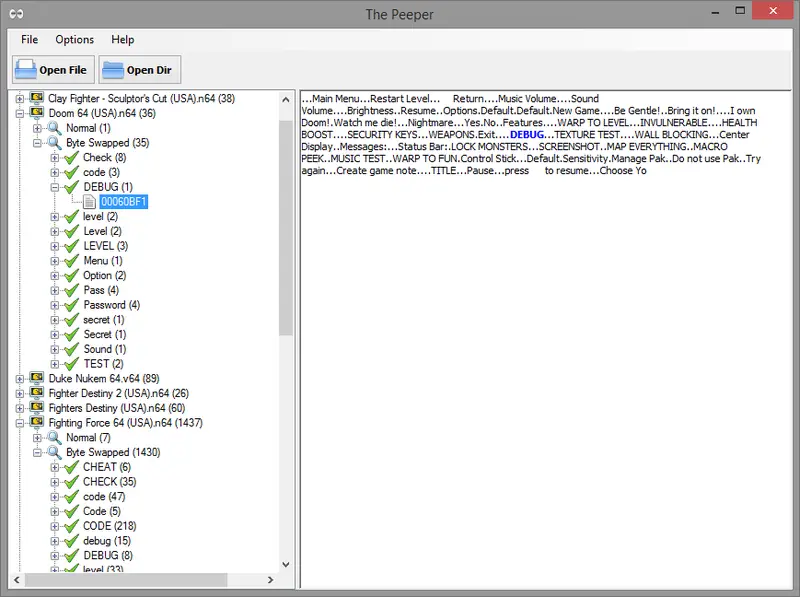Select the Level (2) capitalized entry

pyautogui.click(x=102, y=231)
